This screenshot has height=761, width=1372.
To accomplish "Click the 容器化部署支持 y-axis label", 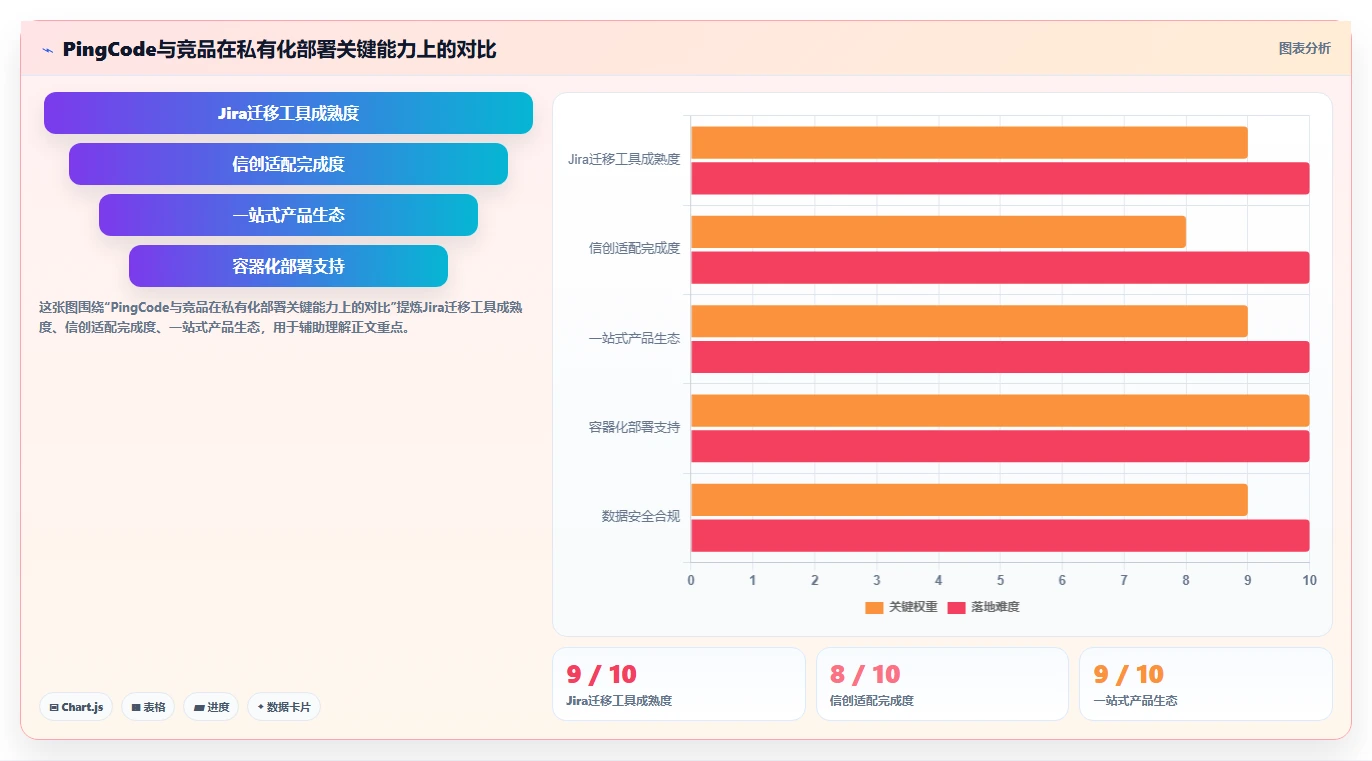I will (x=634, y=427).
